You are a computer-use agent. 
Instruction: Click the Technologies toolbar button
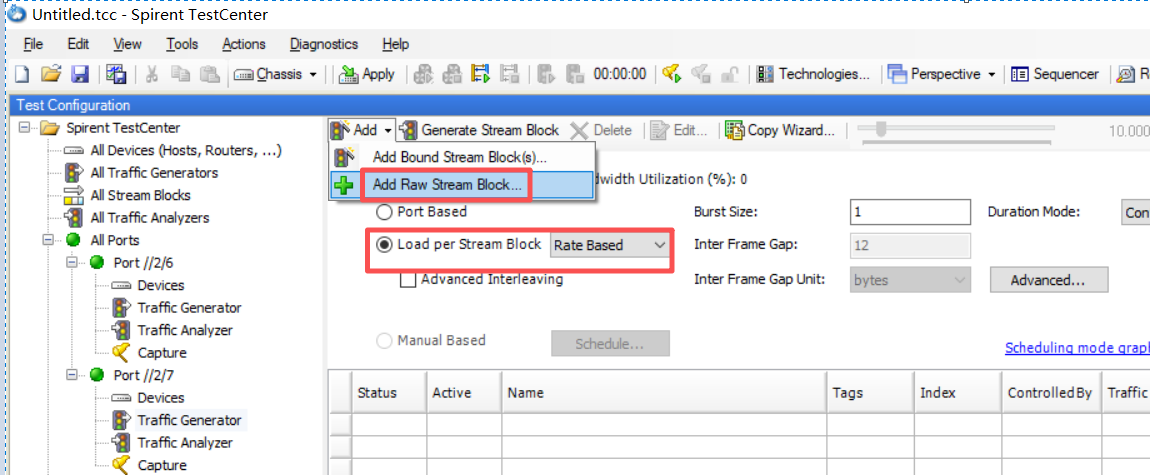click(814, 74)
